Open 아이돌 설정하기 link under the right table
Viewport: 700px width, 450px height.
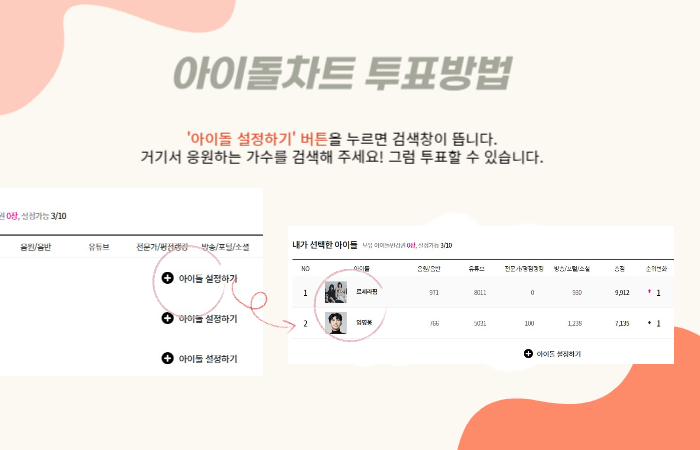pyautogui.click(x=558, y=354)
